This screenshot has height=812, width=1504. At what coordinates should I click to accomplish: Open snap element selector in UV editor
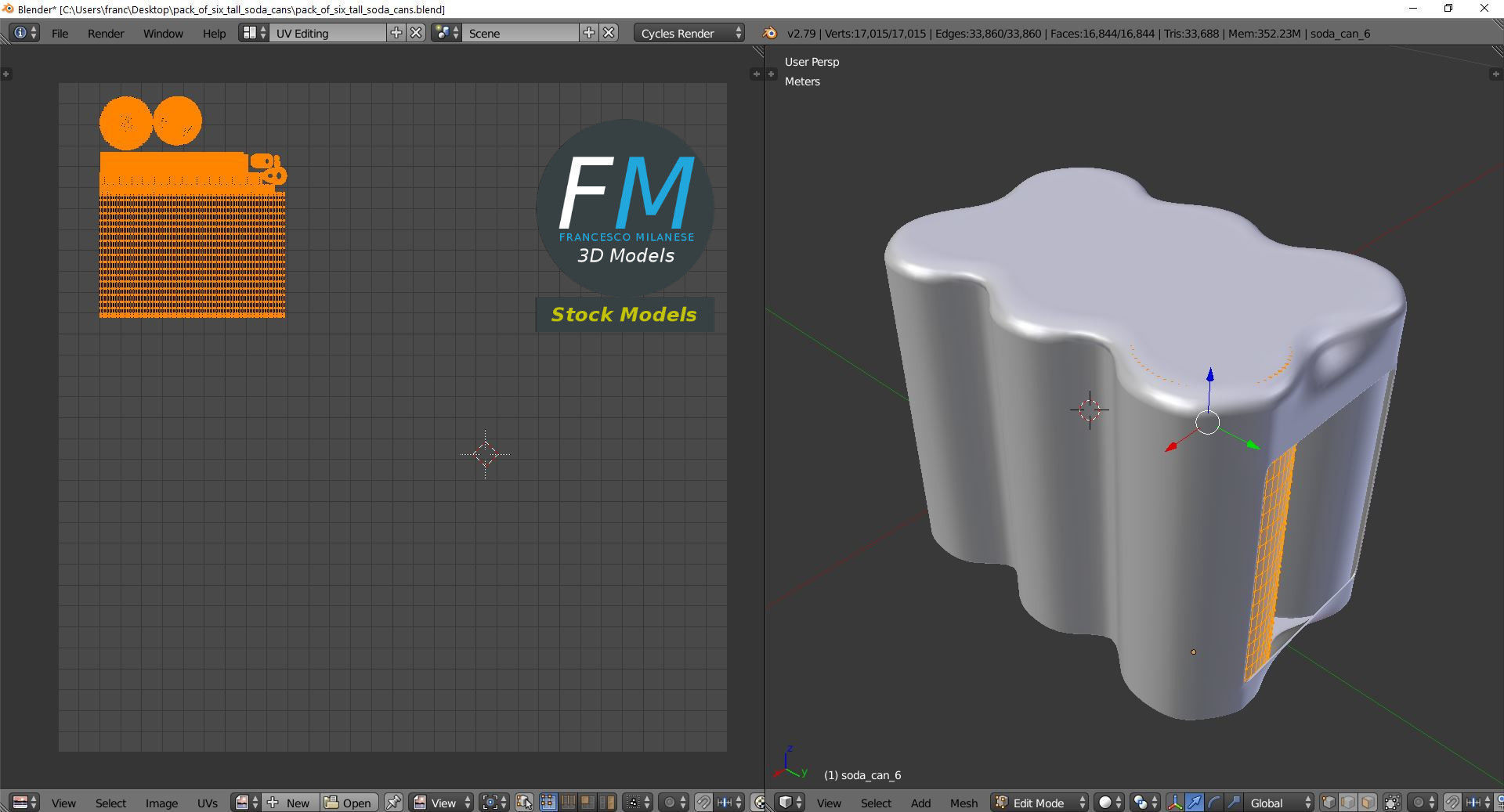pos(729,803)
